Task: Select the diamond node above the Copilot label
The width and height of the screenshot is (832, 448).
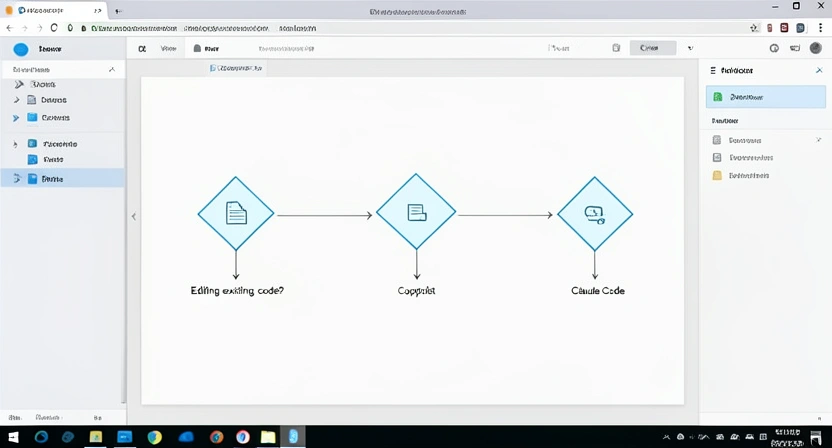Action: [x=416, y=212]
